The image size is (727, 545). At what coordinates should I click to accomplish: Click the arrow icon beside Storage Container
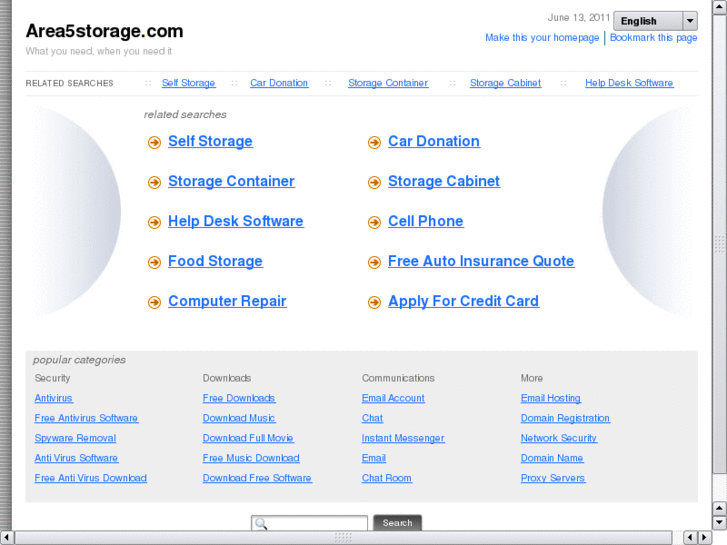pyautogui.click(x=154, y=182)
